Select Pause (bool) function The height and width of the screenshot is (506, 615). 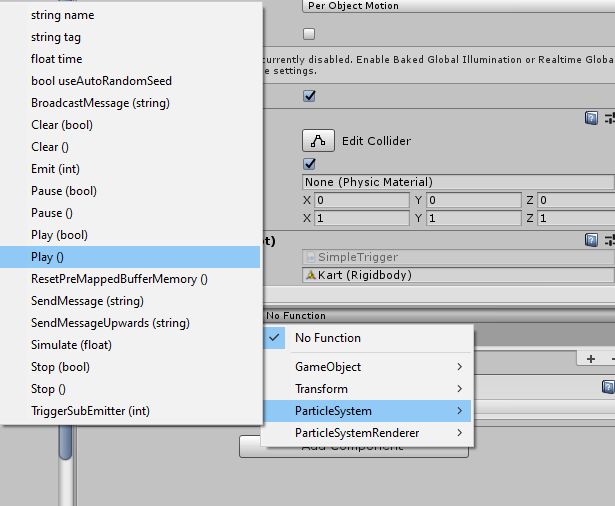[130, 191]
